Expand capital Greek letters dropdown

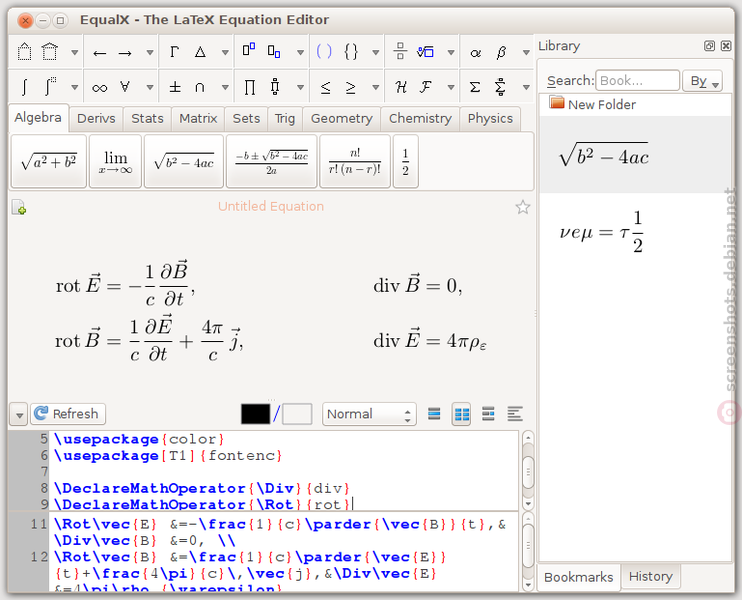point(225,53)
